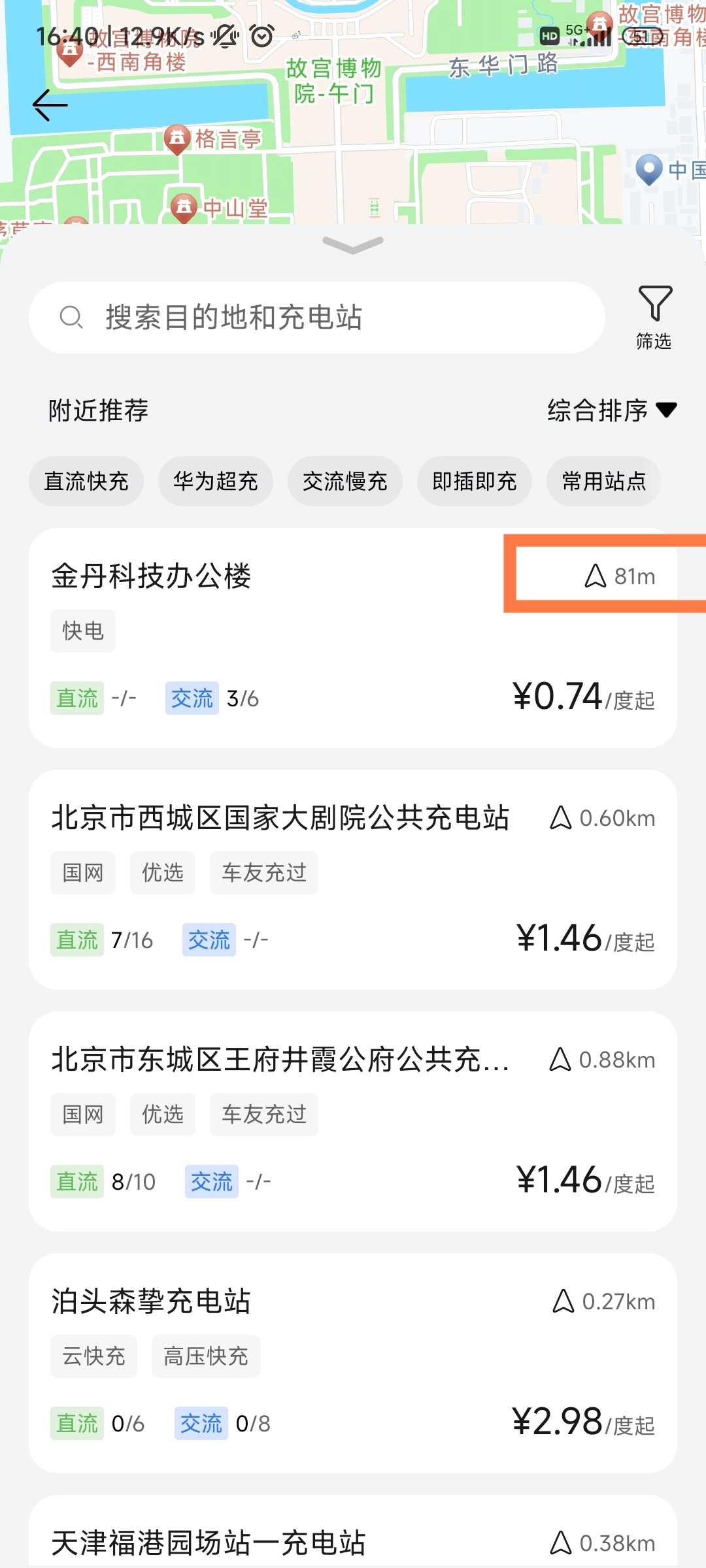Toggle the 即插即充 filter chip
Image resolution: width=706 pixels, height=1568 pixels.
[x=475, y=482]
